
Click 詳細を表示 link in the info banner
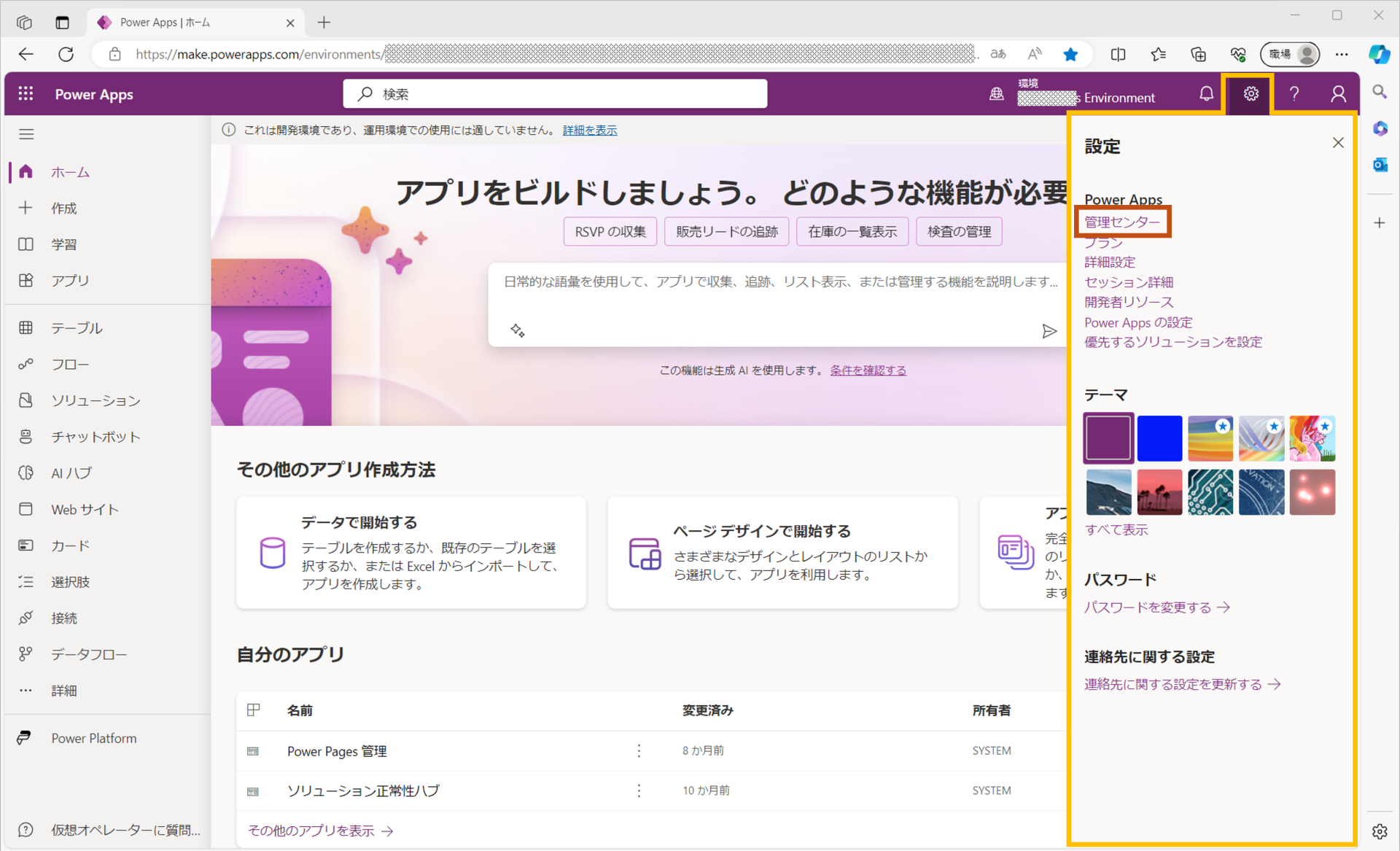point(590,131)
